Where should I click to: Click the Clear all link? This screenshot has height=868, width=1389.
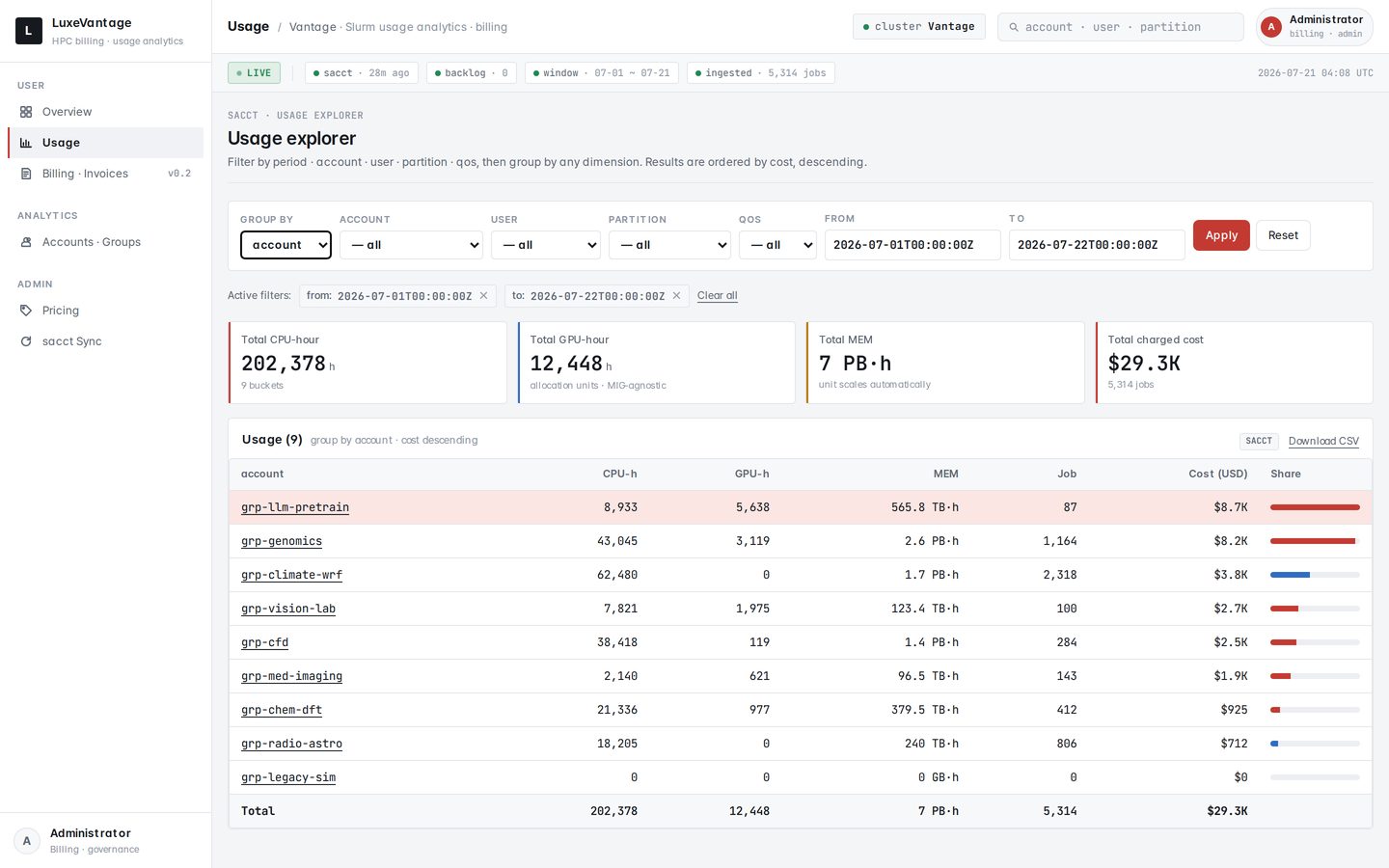click(x=718, y=296)
